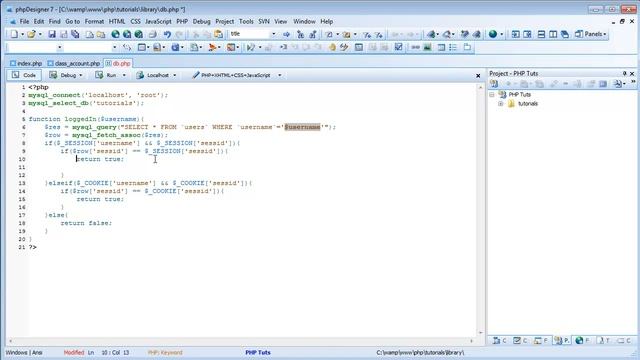Pin the Project panel with the pin icon

coord(624,73)
